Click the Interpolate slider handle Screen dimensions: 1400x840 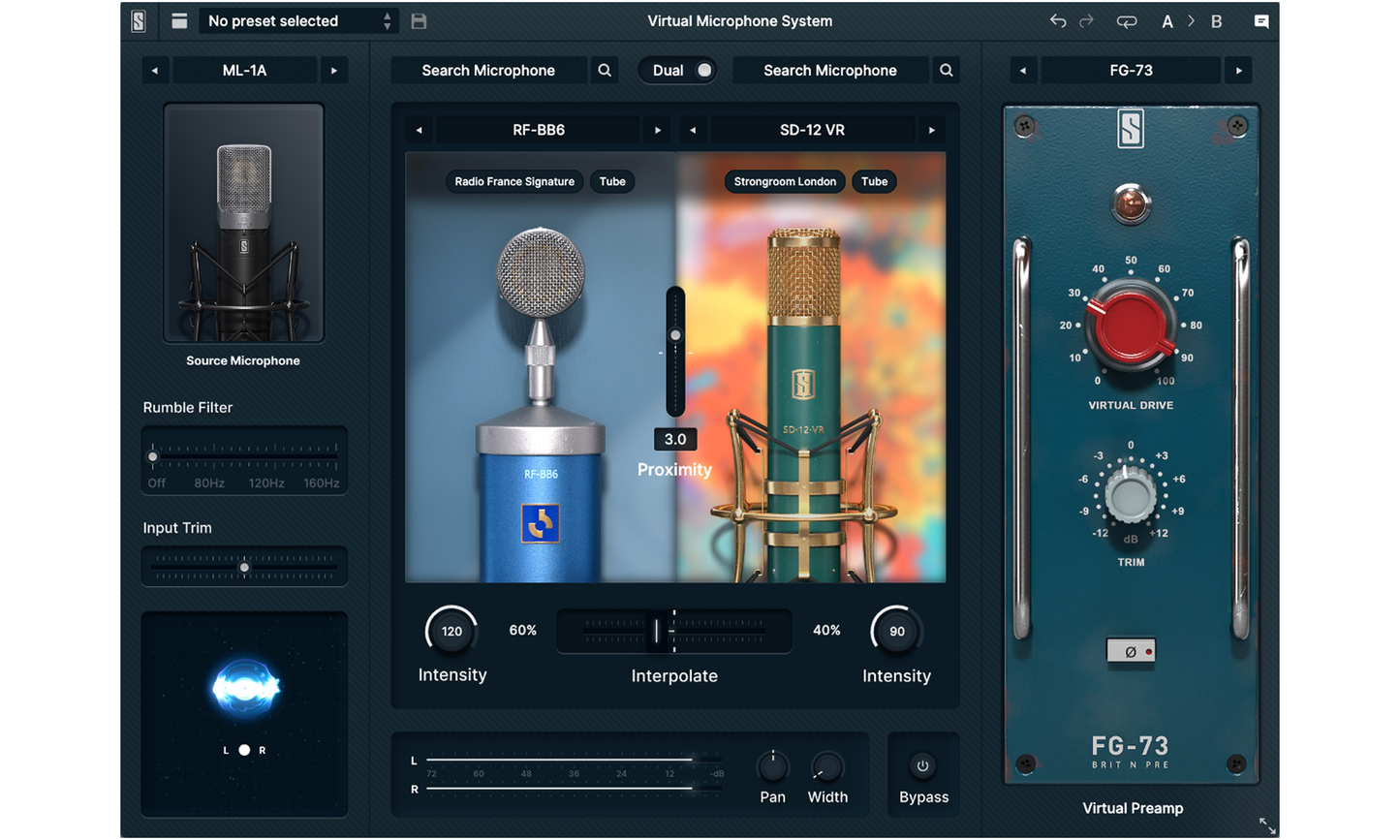tap(657, 632)
